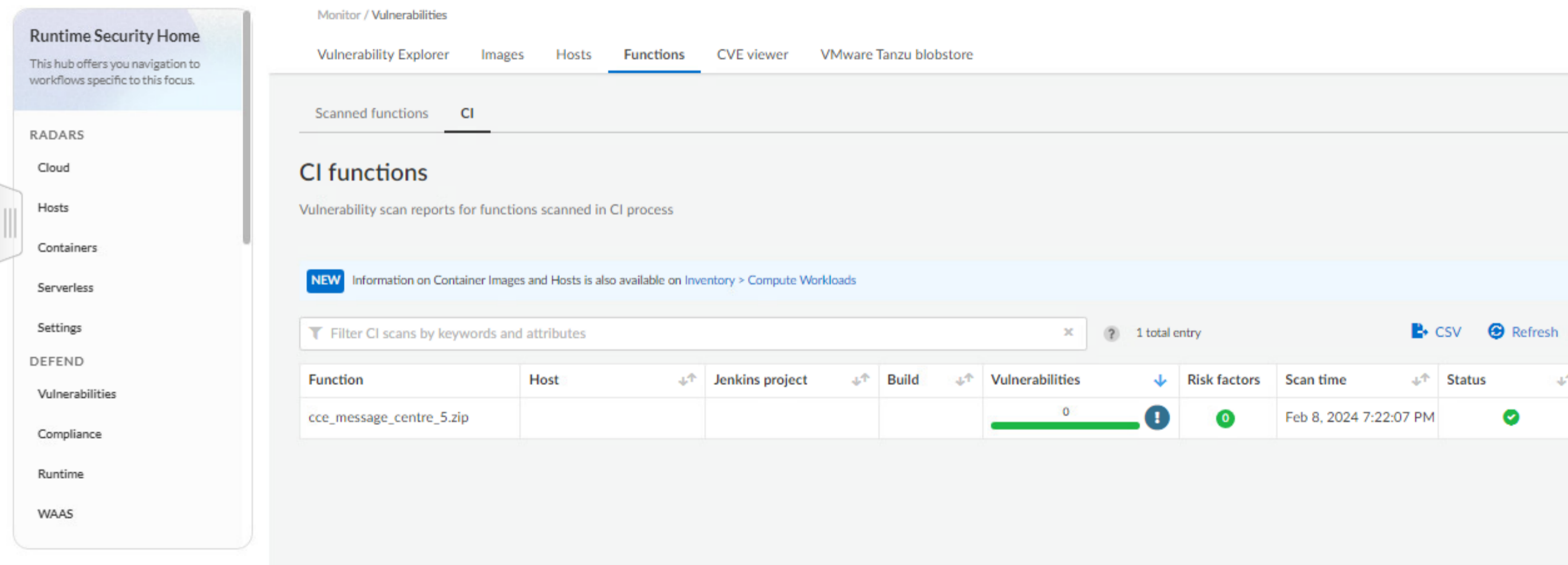The image size is (1568, 565).
Task: Toggle Vulnerabilities column sort order
Action: [x=1159, y=380]
